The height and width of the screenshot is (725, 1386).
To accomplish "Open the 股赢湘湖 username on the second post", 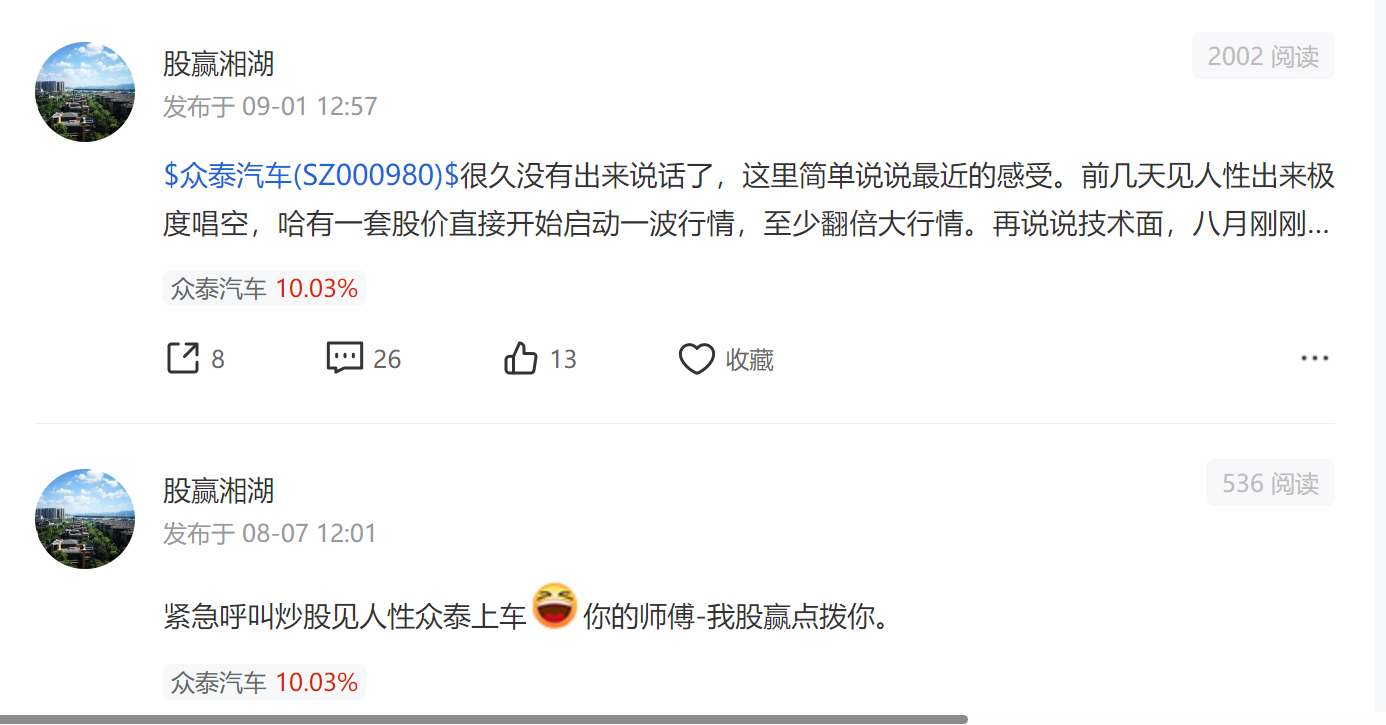I will (x=218, y=491).
